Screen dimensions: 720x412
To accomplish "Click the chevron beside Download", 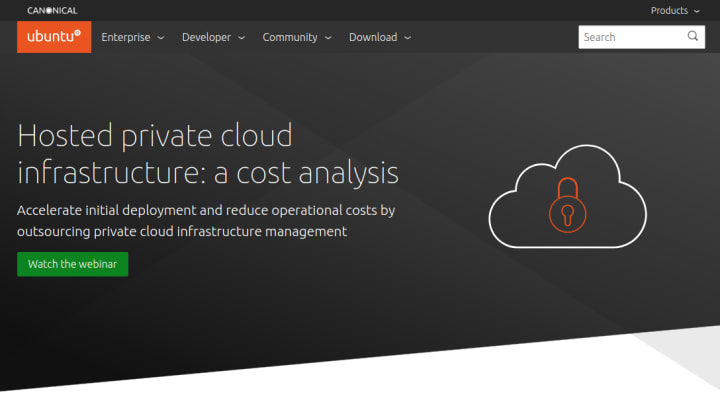I will point(408,38).
